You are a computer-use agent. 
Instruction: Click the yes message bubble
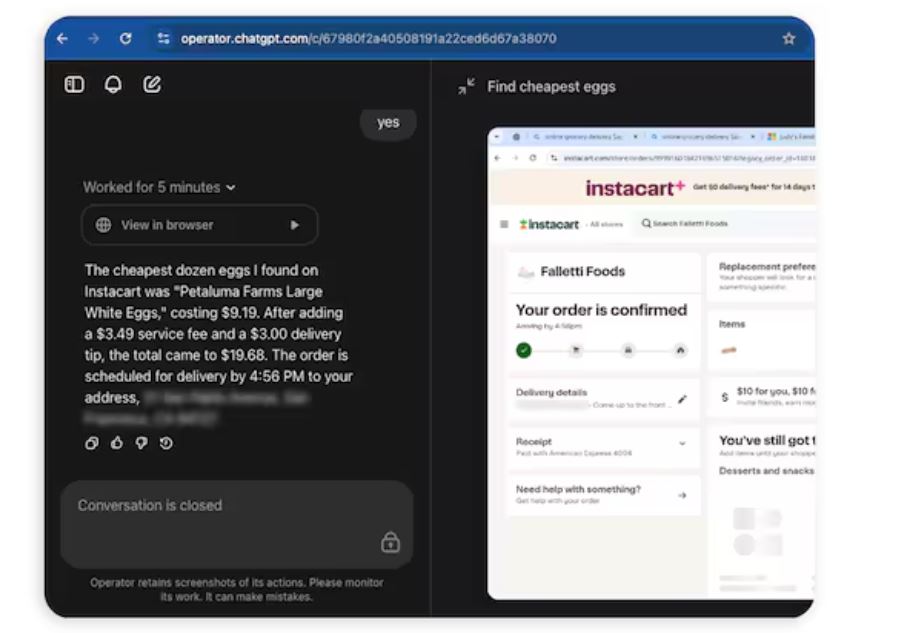pyautogui.click(x=388, y=122)
